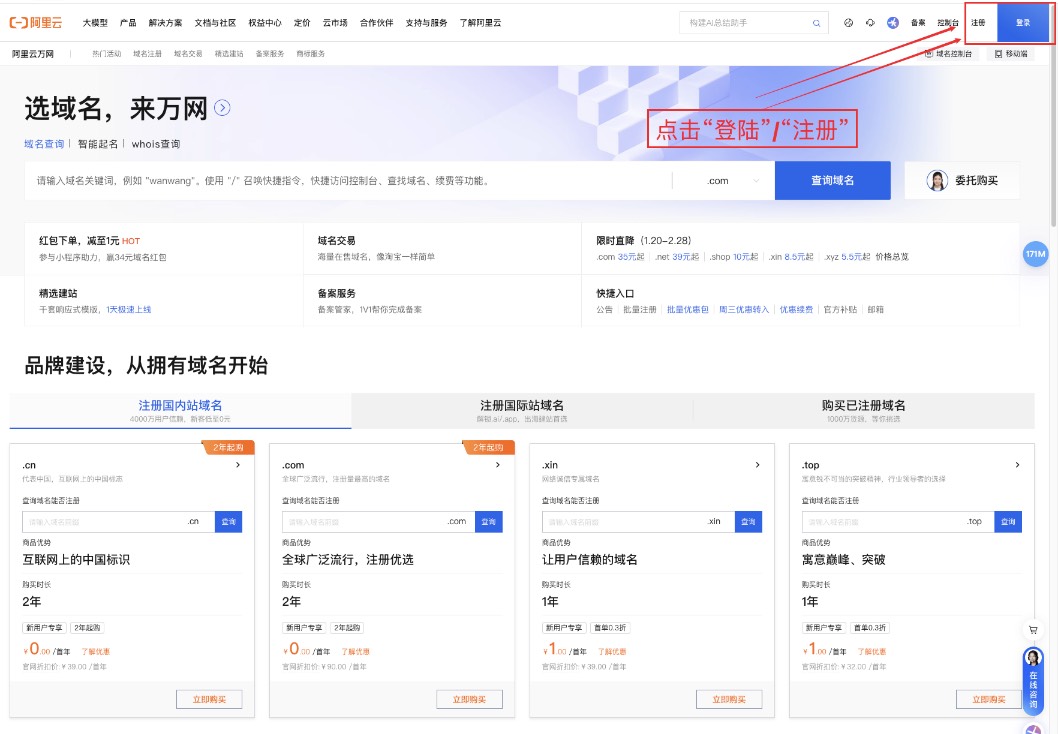
Task: Click the blue 登录 button
Action: tap(1024, 23)
